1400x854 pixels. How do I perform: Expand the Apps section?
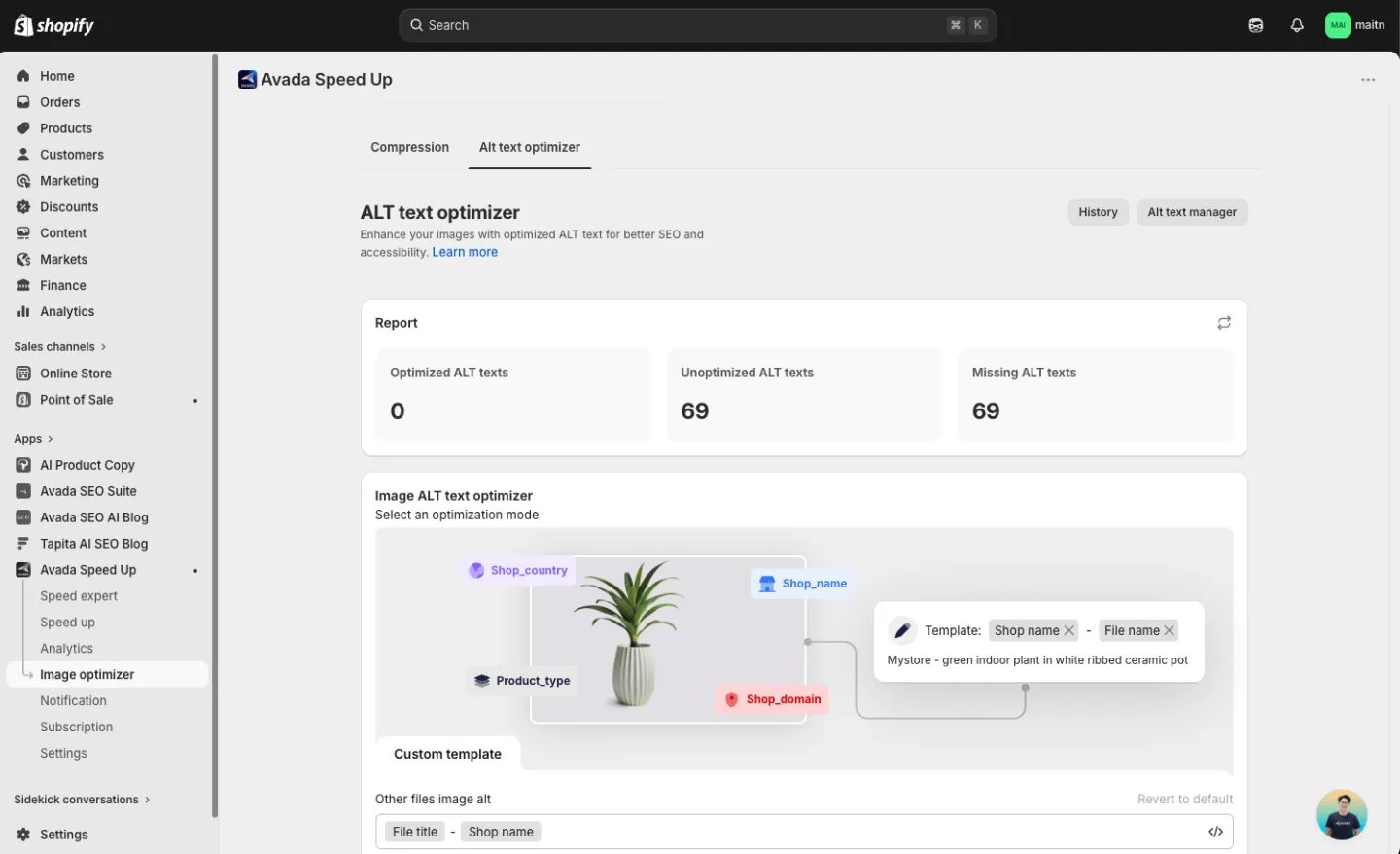click(34, 439)
